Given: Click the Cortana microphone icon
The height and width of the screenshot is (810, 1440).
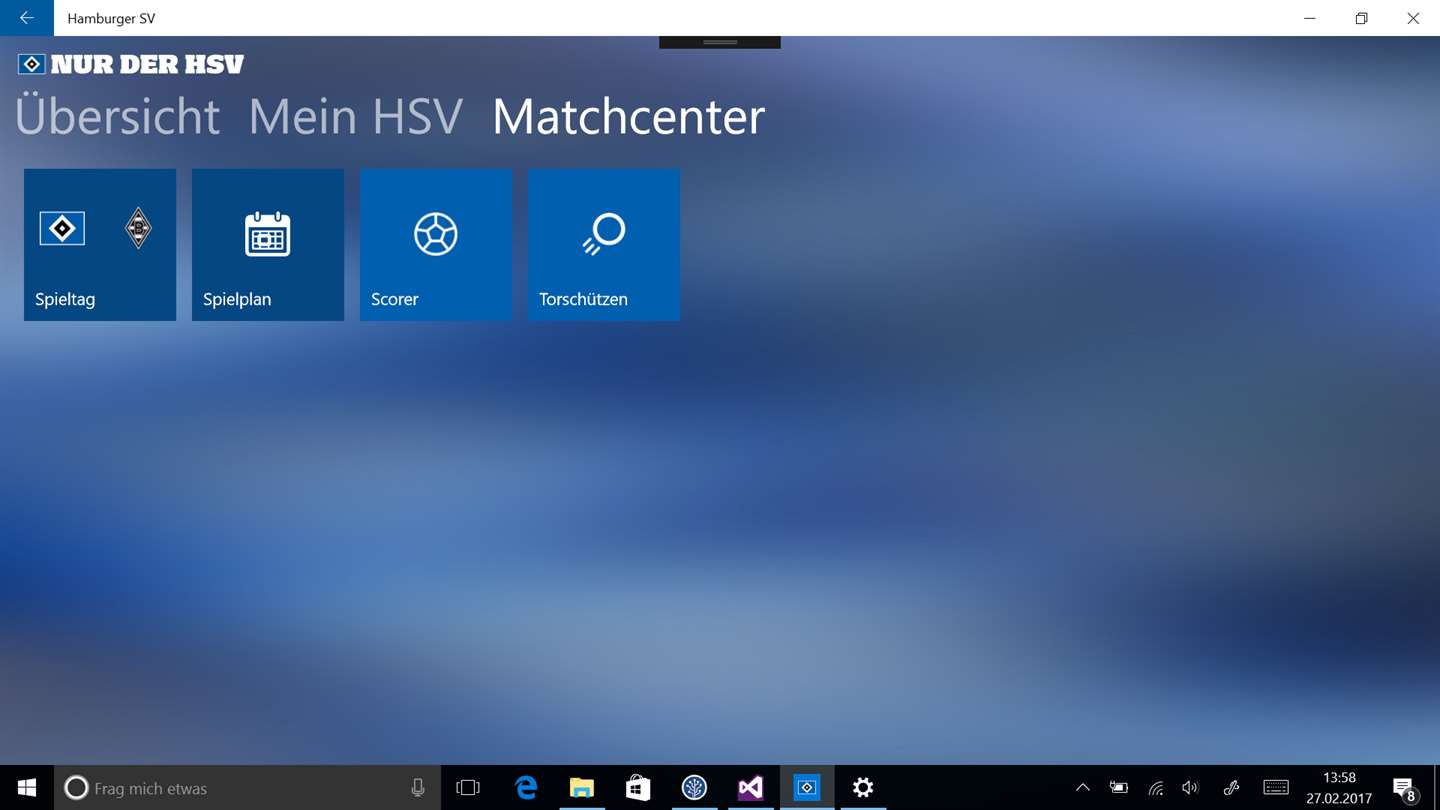Looking at the screenshot, I should 418,788.
